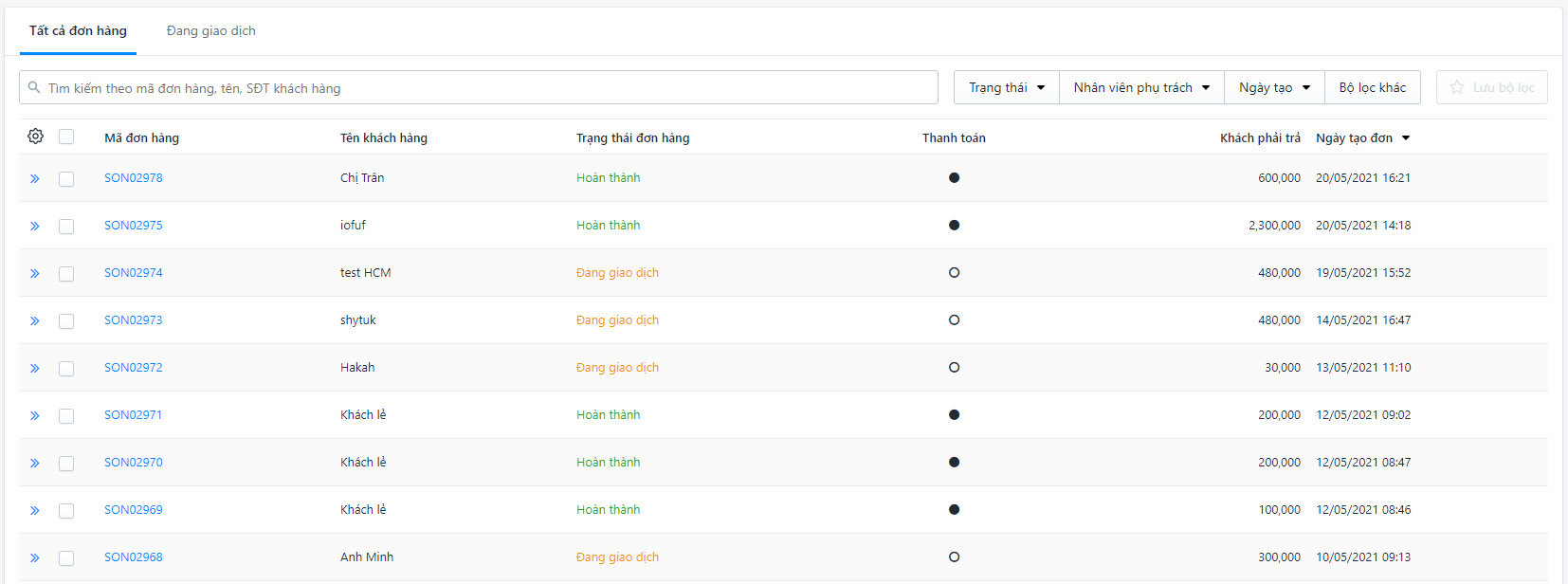The width and height of the screenshot is (1568, 584).
Task: Click the payment status dot for SON02975
Action: click(954, 226)
